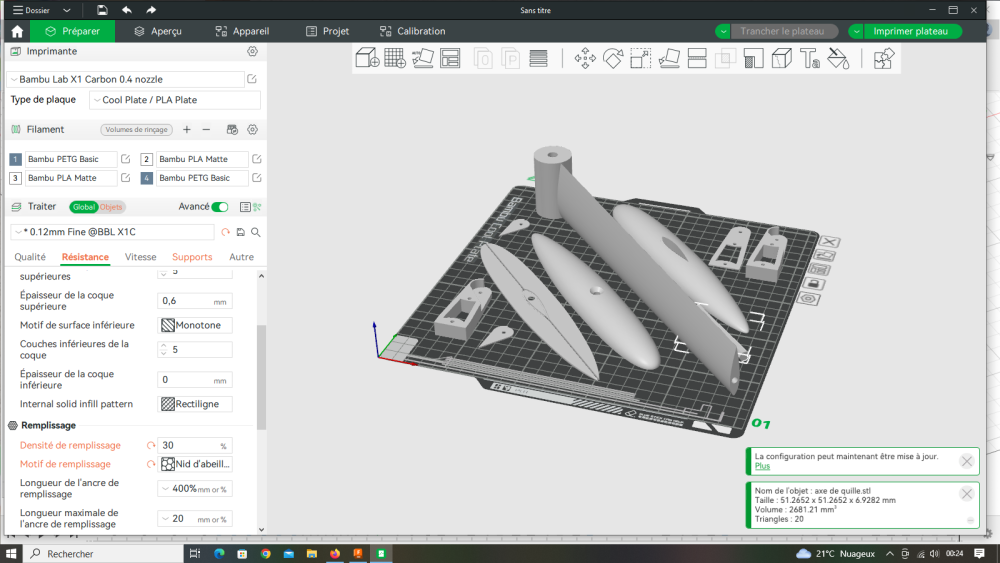Click the Plus link in notification
Image resolution: width=1000 pixels, height=563 pixels.
(762, 466)
